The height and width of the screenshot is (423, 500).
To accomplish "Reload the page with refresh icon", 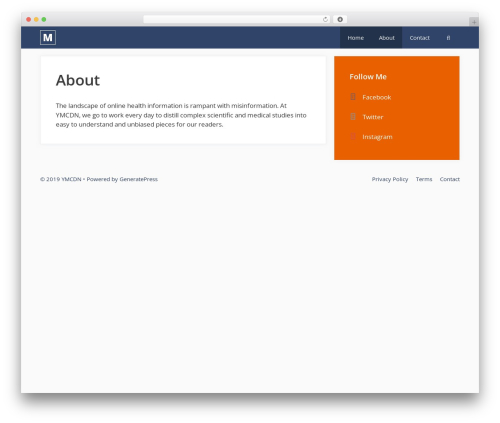I will click(x=325, y=19).
